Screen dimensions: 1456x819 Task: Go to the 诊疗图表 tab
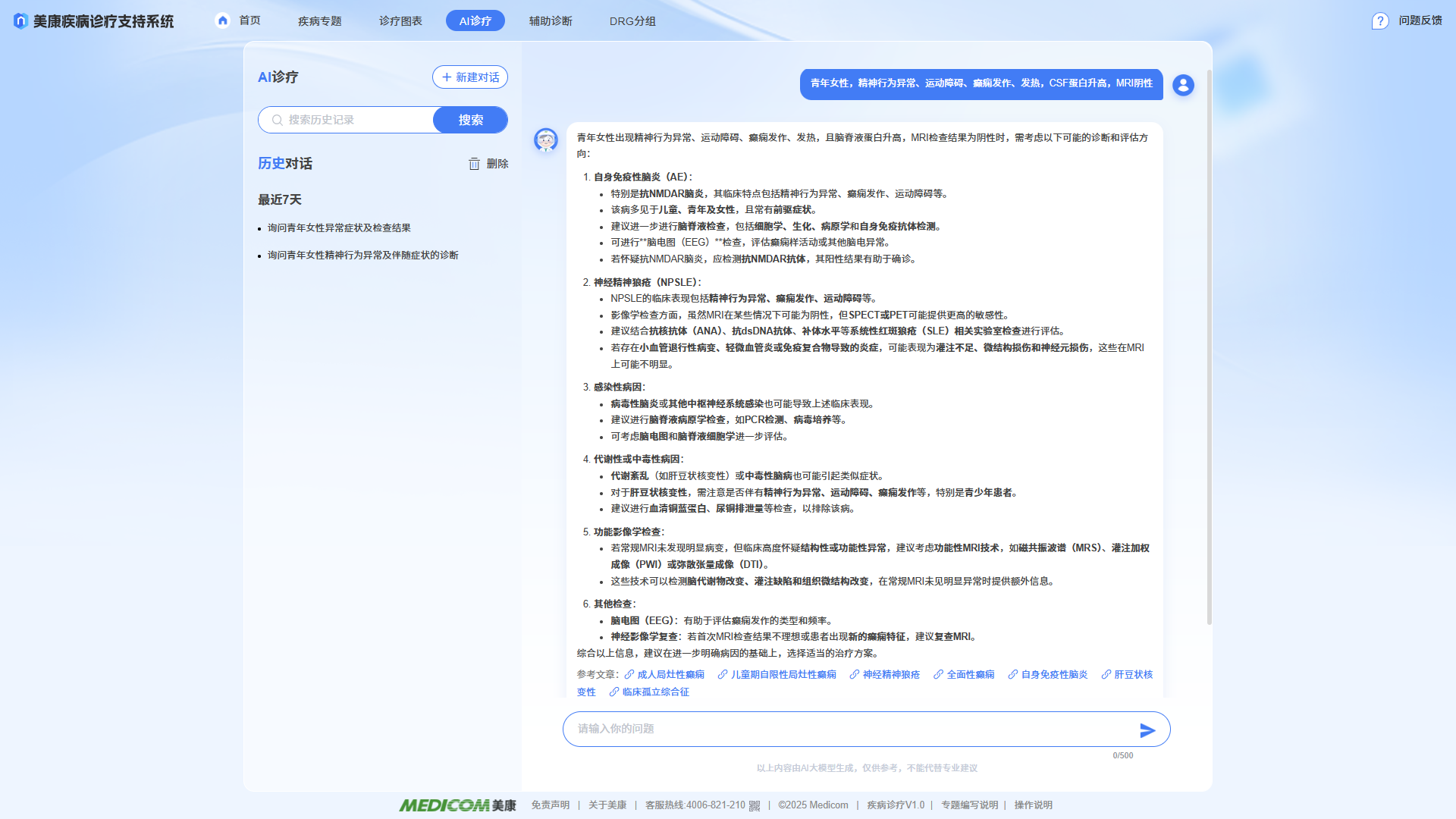point(400,21)
